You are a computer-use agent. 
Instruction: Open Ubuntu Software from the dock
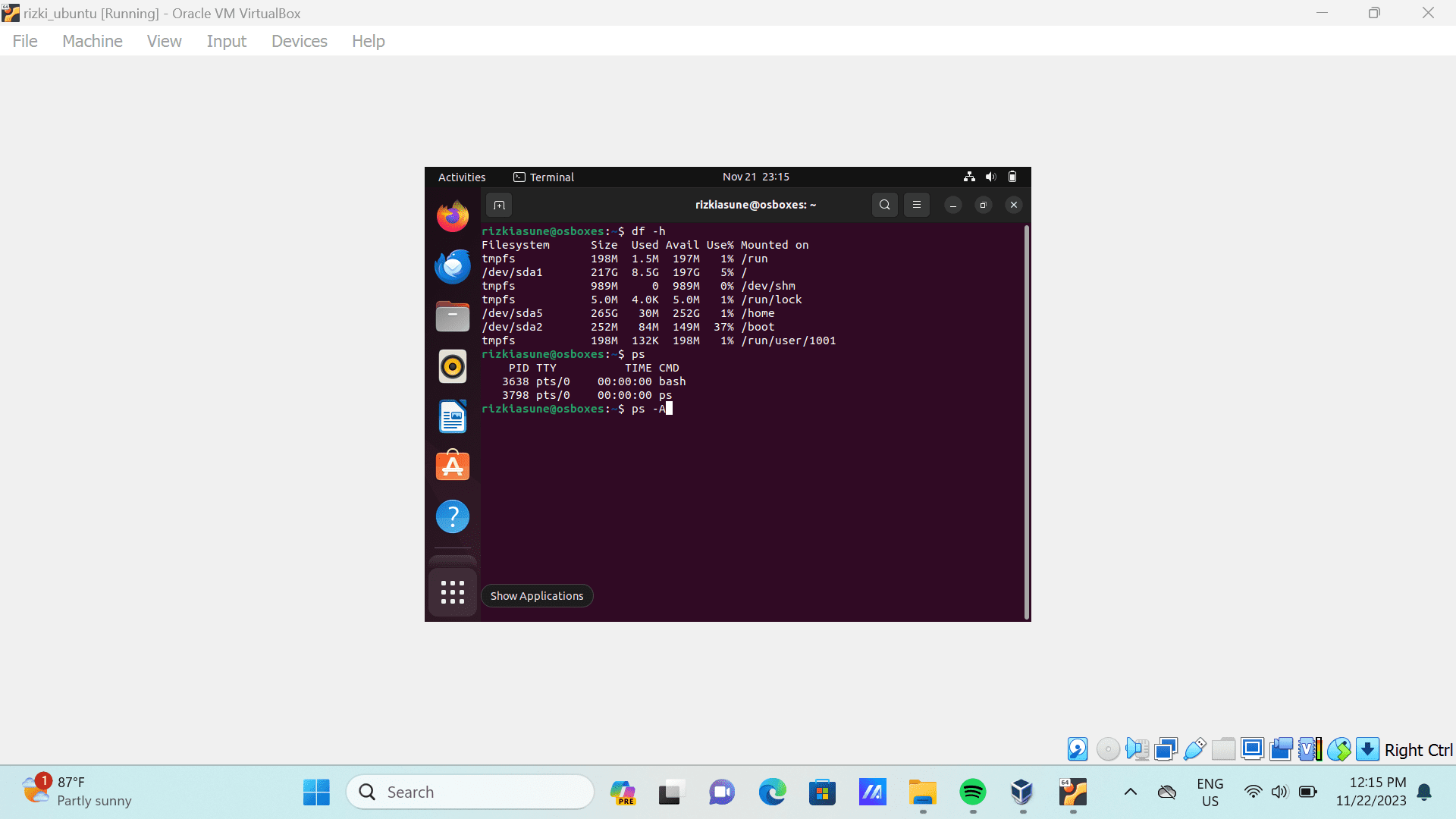[x=453, y=466]
